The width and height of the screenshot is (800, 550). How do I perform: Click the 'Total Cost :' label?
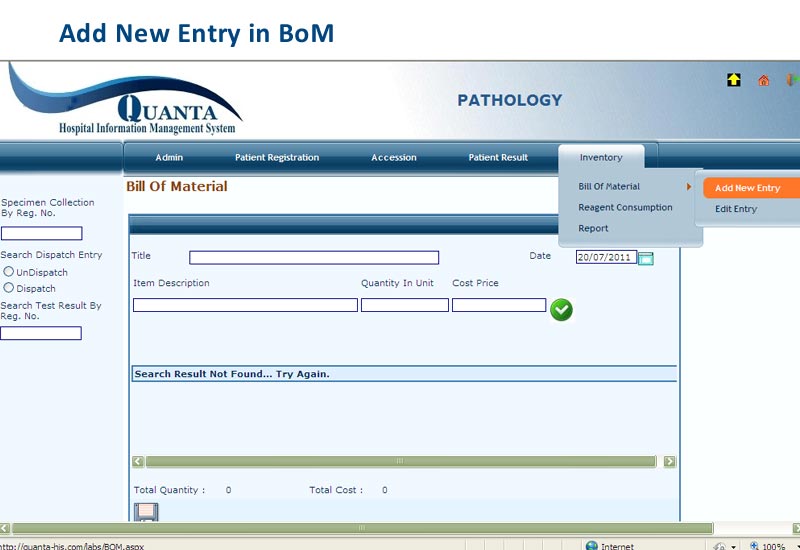336,490
